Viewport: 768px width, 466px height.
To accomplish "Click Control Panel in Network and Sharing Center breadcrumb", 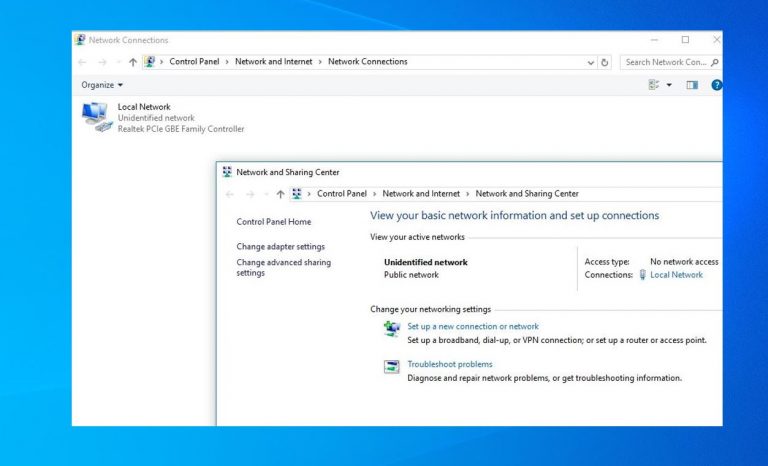I will point(342,194).
